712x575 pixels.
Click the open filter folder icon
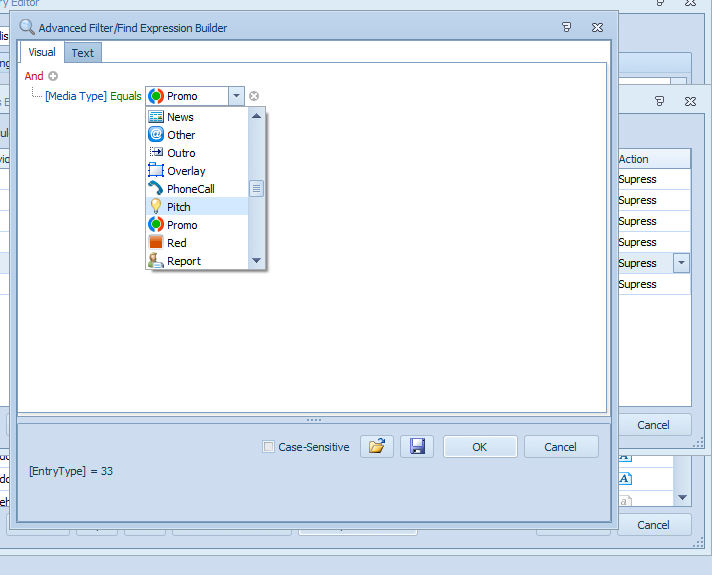pyautogui.click(x=376, y=447)
